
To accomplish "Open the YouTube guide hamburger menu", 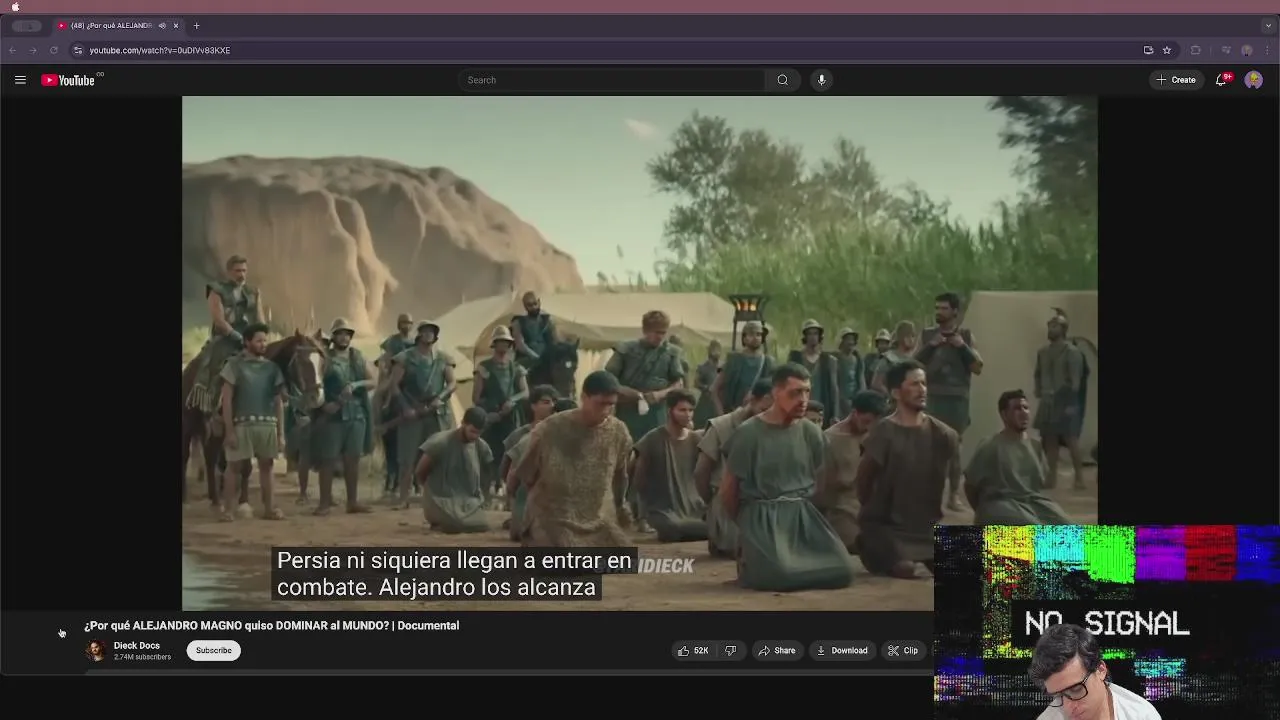I will coord(20,80).
